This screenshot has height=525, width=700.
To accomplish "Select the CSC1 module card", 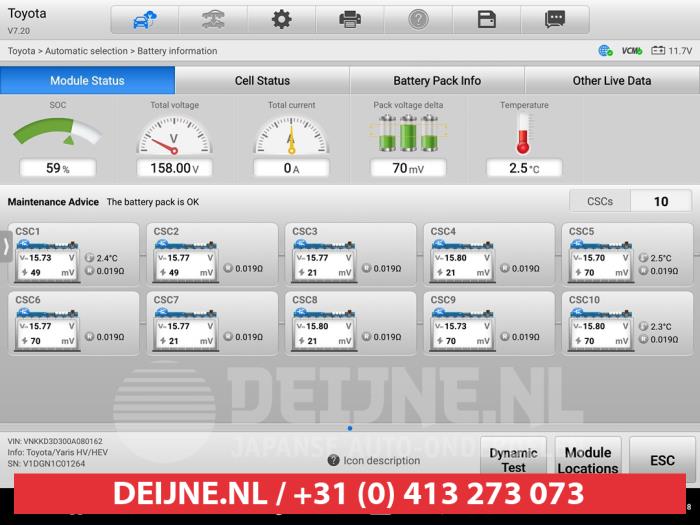I will click(75, 254).
